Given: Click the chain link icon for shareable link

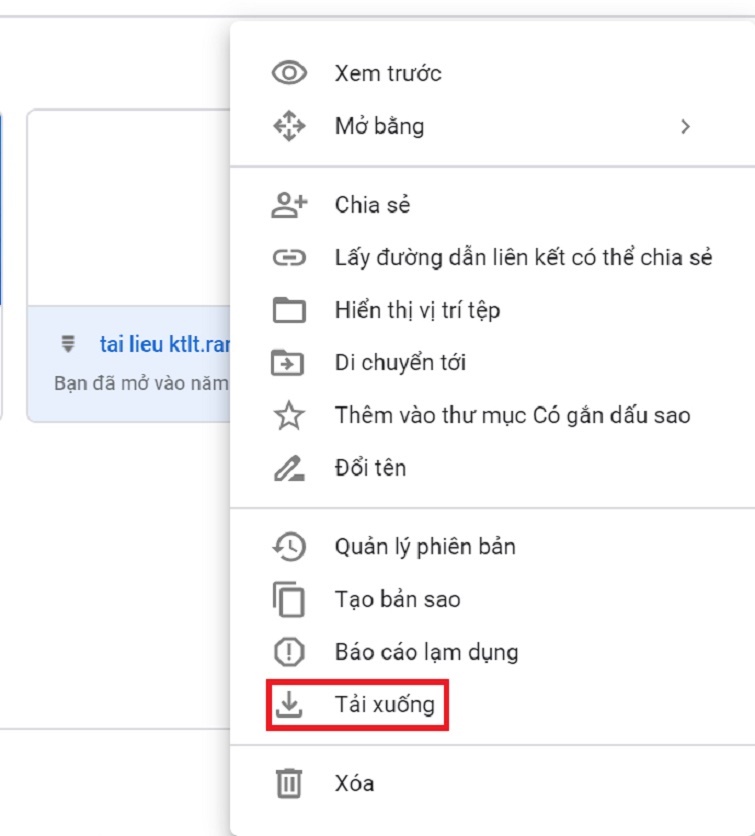Looking at the screenshot, I should coord(289,258).
